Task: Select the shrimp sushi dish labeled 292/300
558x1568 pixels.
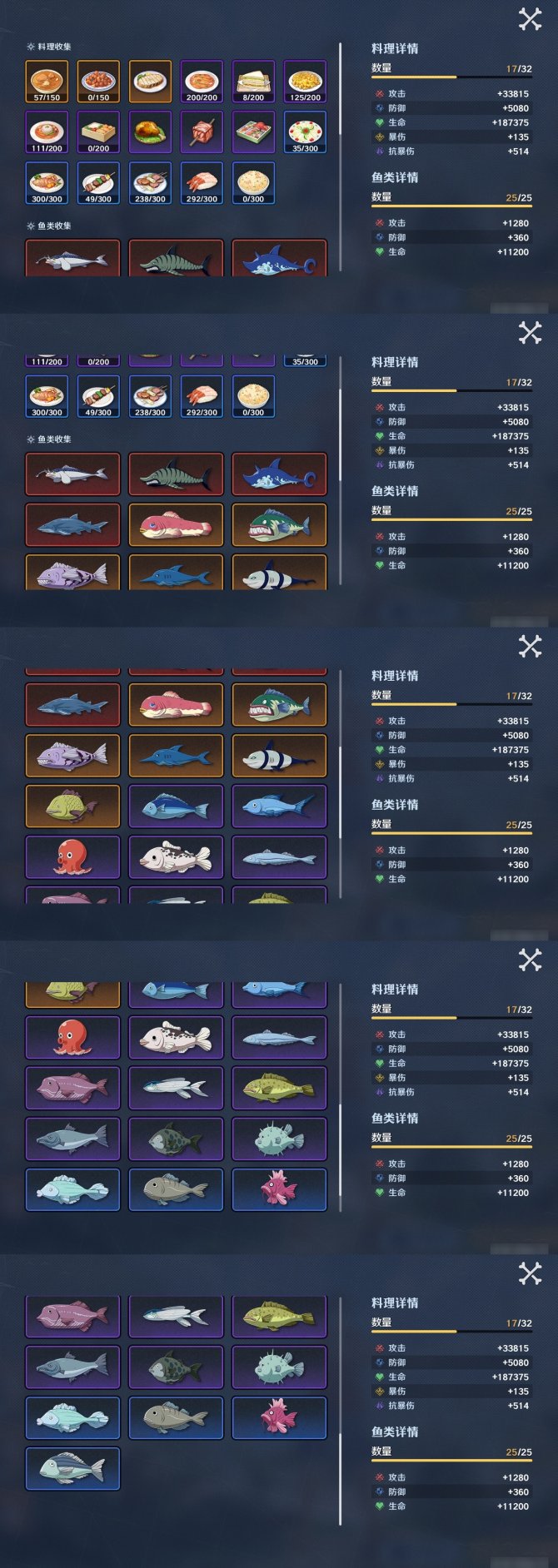Action: 202,183
